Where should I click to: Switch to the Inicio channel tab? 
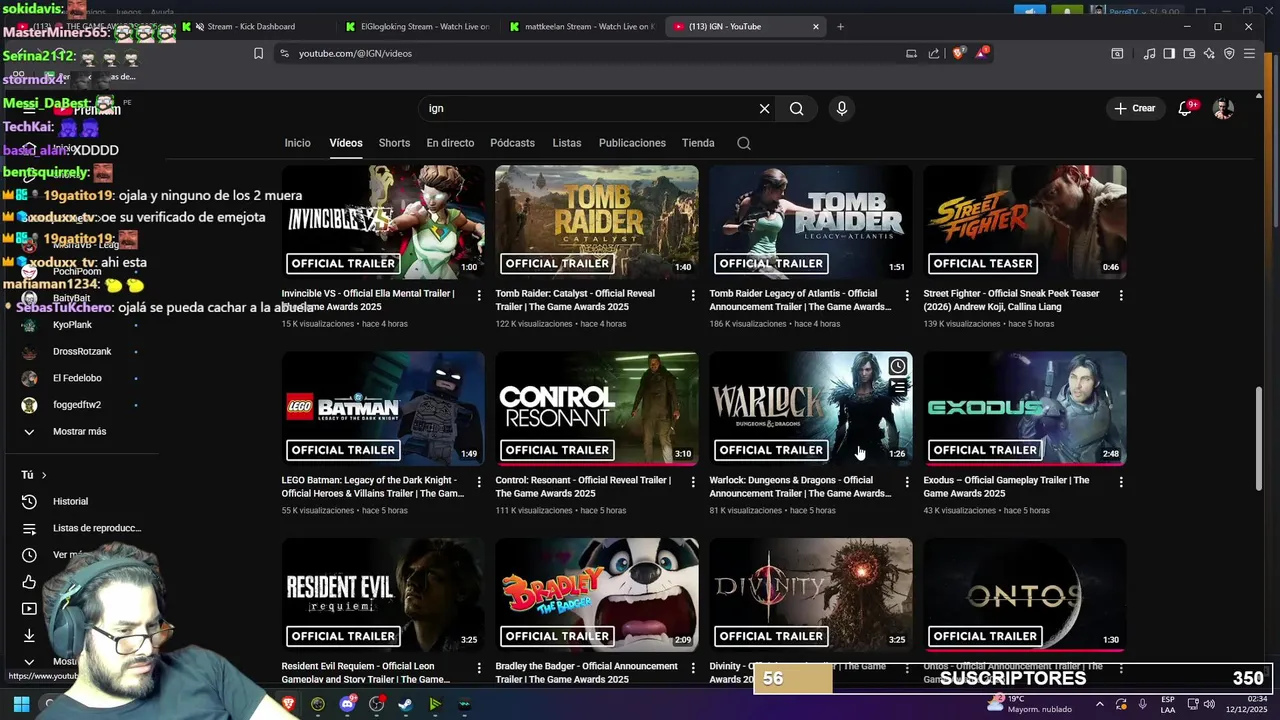pyautogui.click(x=298, y=143)
